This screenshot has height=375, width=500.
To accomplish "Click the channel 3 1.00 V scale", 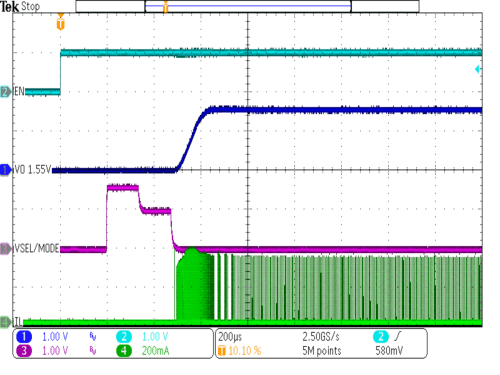I will click(x=55, y=351).
